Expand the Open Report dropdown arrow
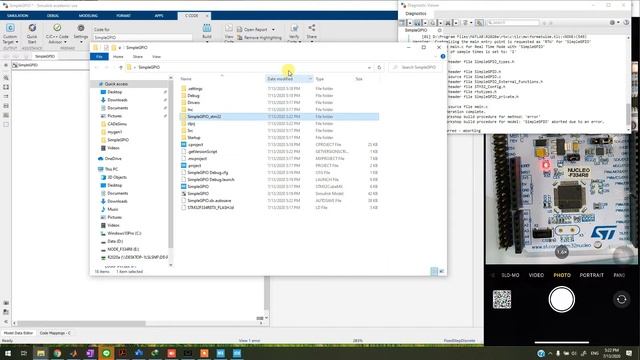 pos(273,30)
